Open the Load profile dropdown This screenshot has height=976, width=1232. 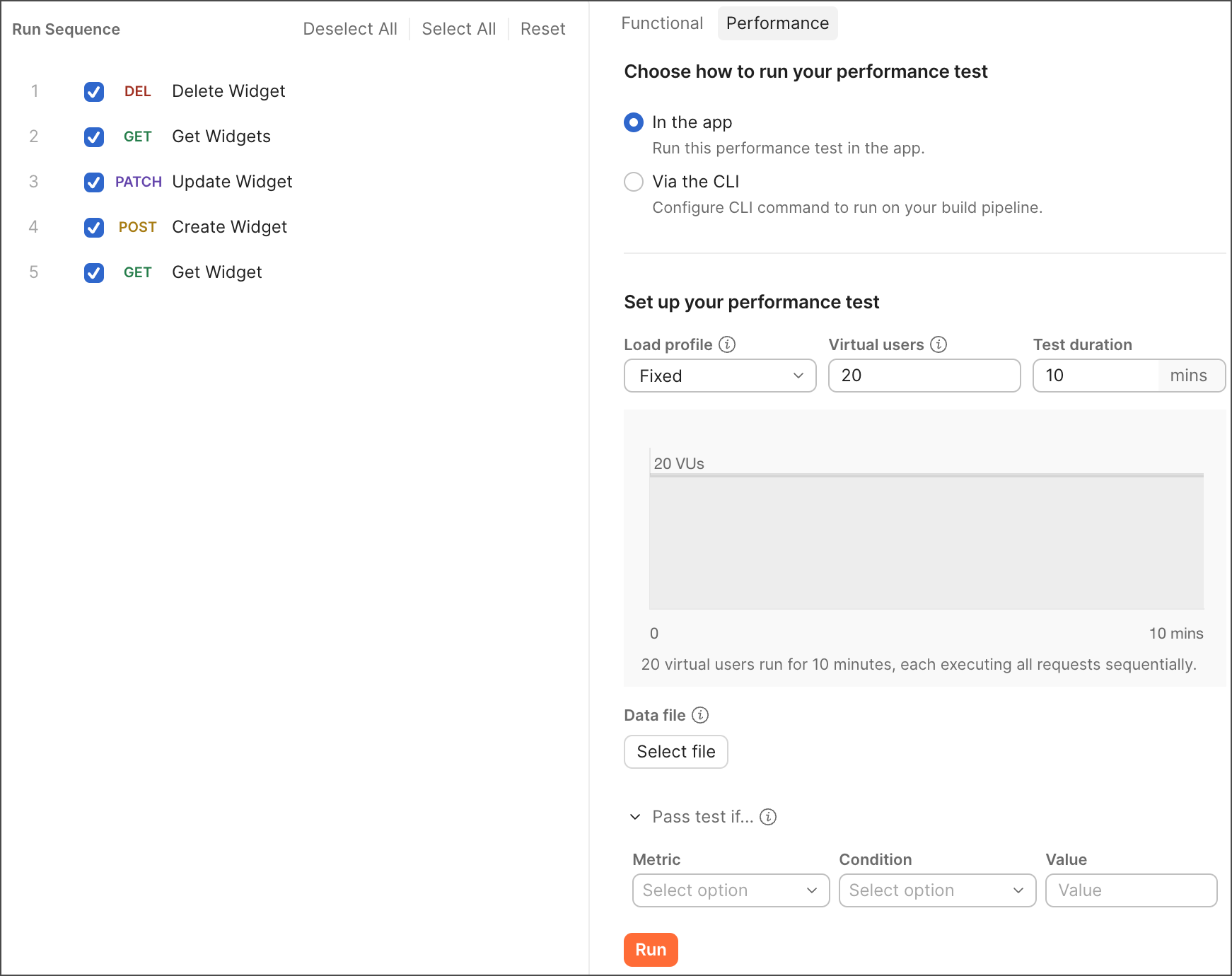[719, 376]
